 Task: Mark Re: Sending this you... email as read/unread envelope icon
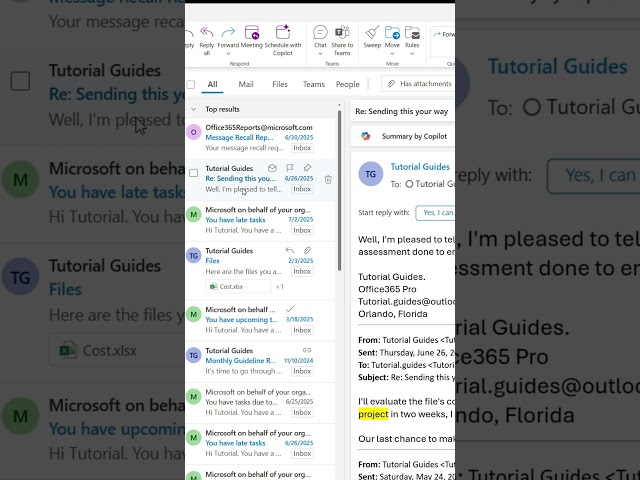pos(272,168)
